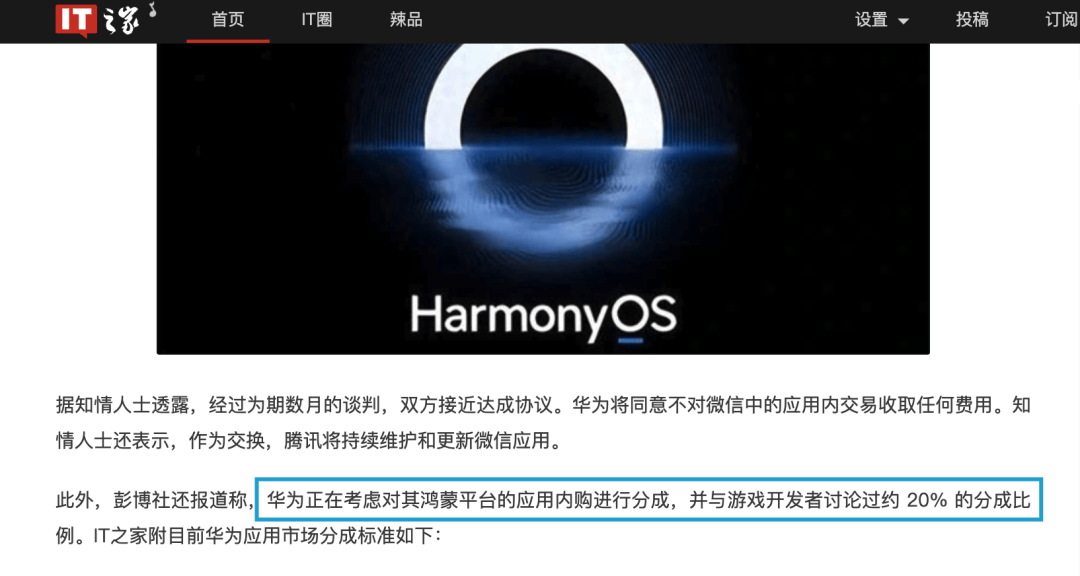Go to the 辣品 section
1080x576 pixels.
406,20
